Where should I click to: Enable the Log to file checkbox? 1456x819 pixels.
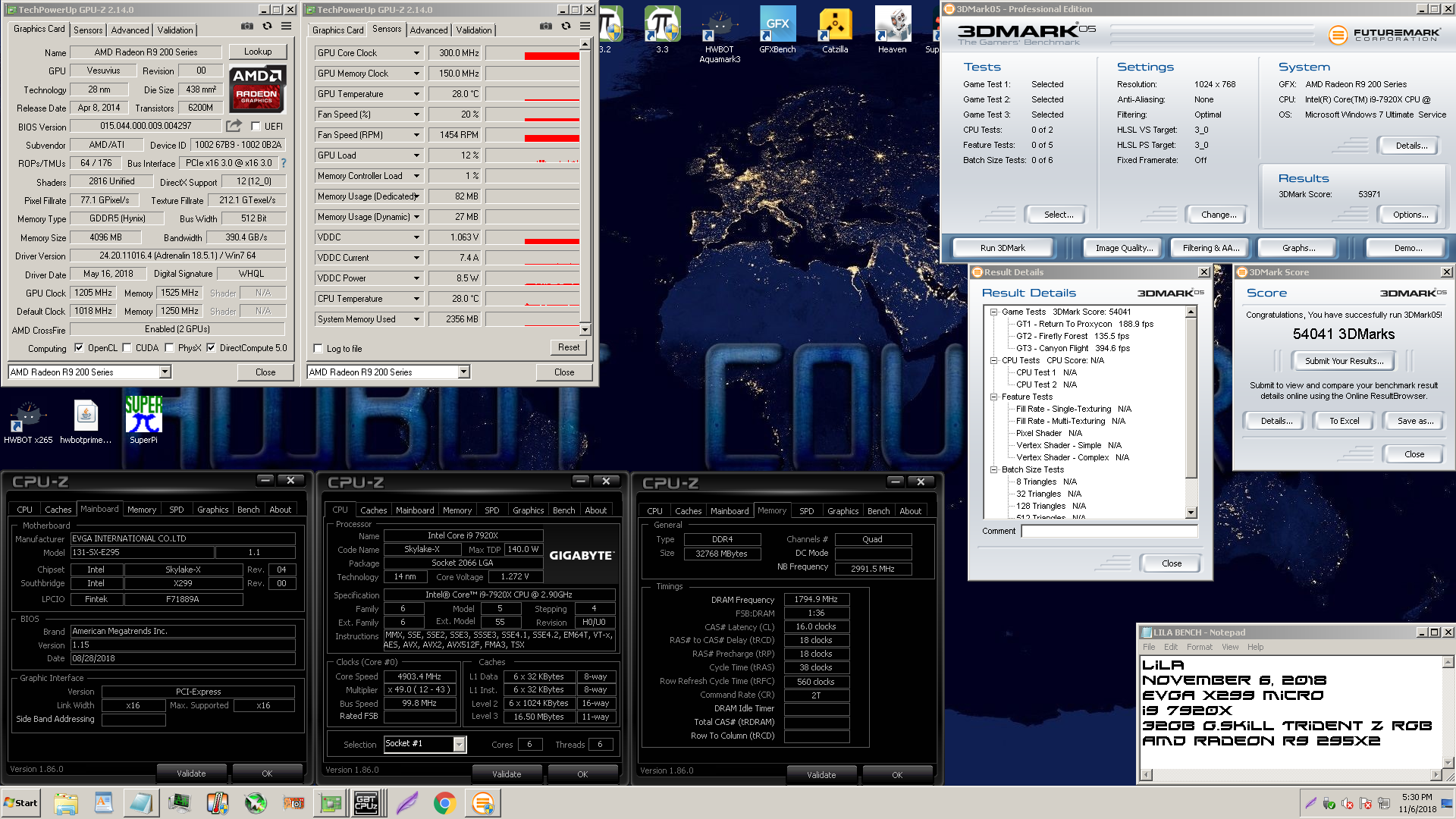318,349
